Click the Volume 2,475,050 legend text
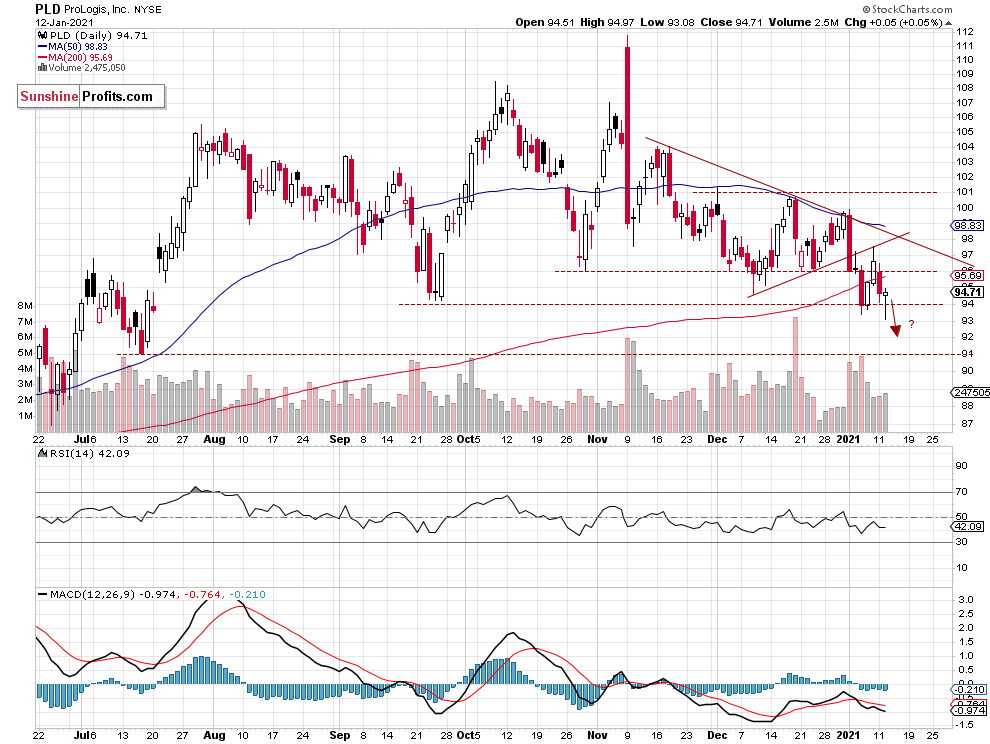Viewport: 990px width, 744px height. pyautogui.click(x=86, y=68)
